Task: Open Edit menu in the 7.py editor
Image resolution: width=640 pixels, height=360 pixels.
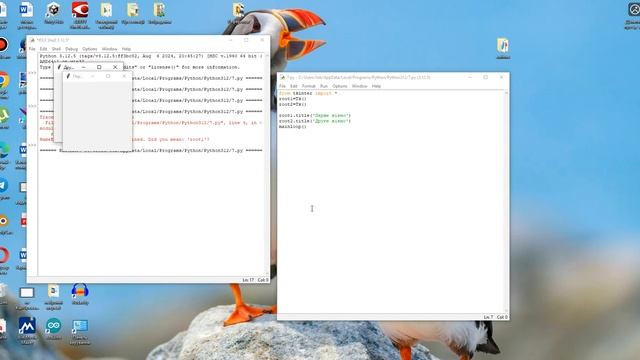Action: click(x=294, y=86)
